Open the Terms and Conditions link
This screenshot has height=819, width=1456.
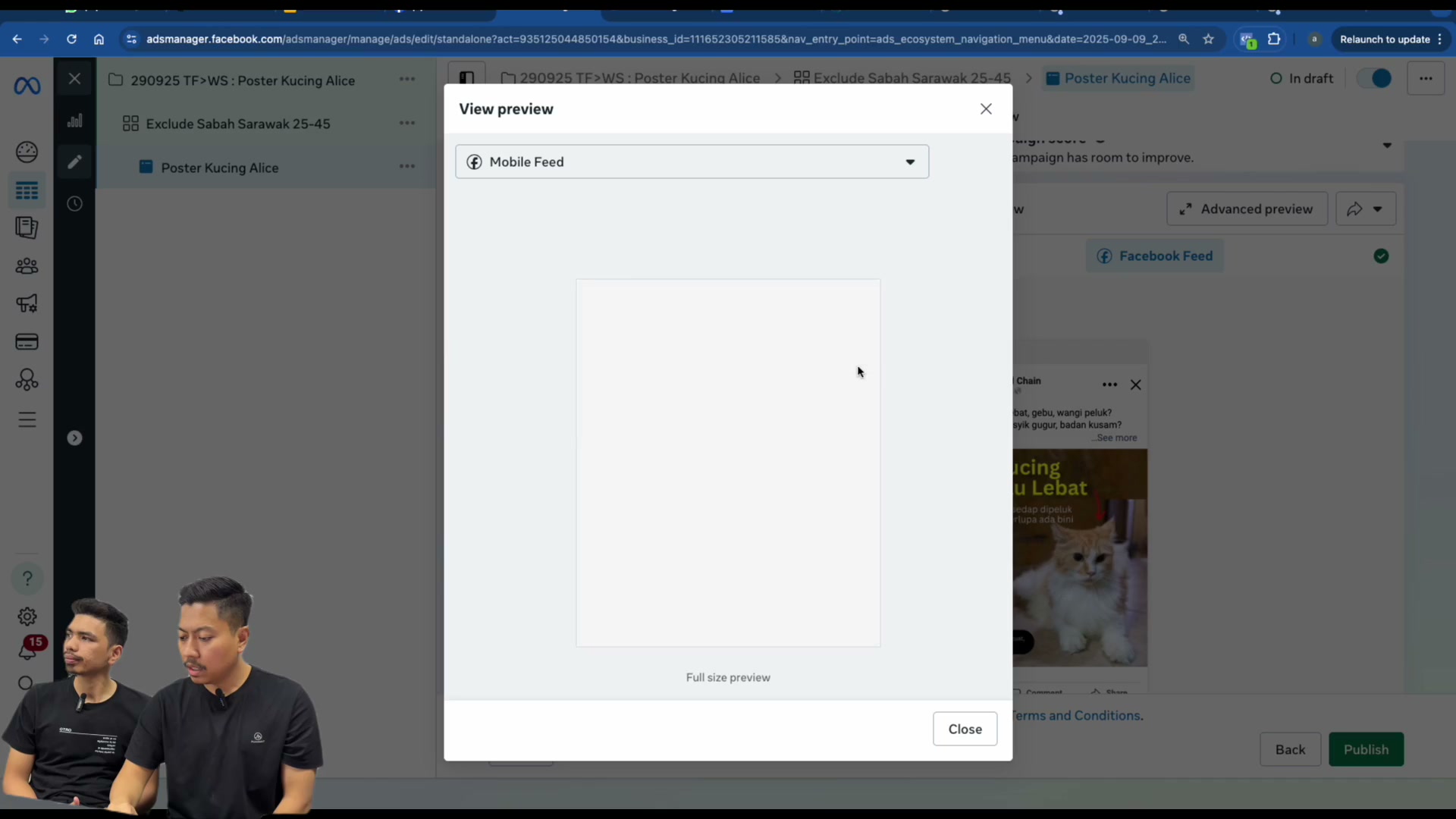(x=1078, y=715)
